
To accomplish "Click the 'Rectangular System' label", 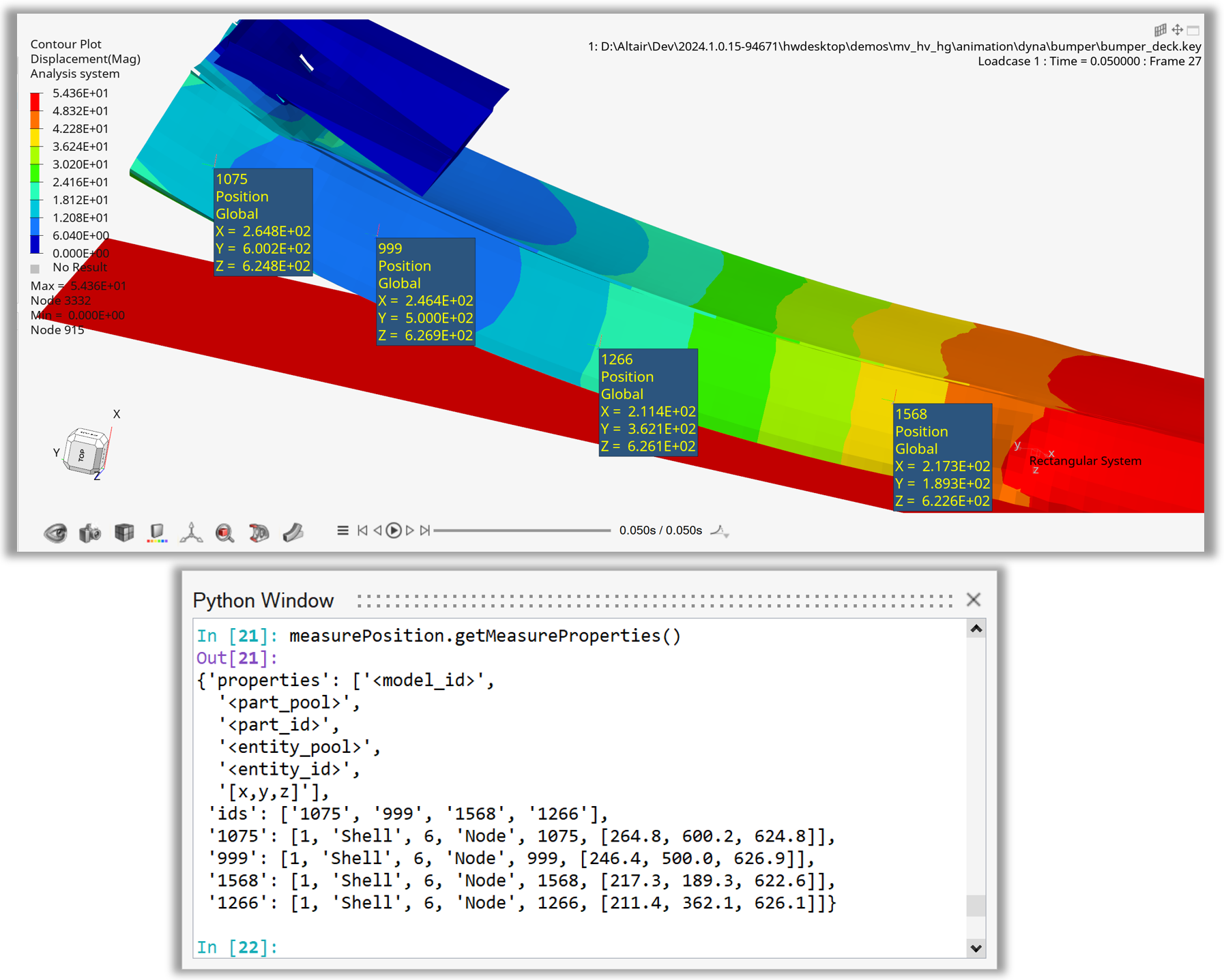I will (1085, 461).
